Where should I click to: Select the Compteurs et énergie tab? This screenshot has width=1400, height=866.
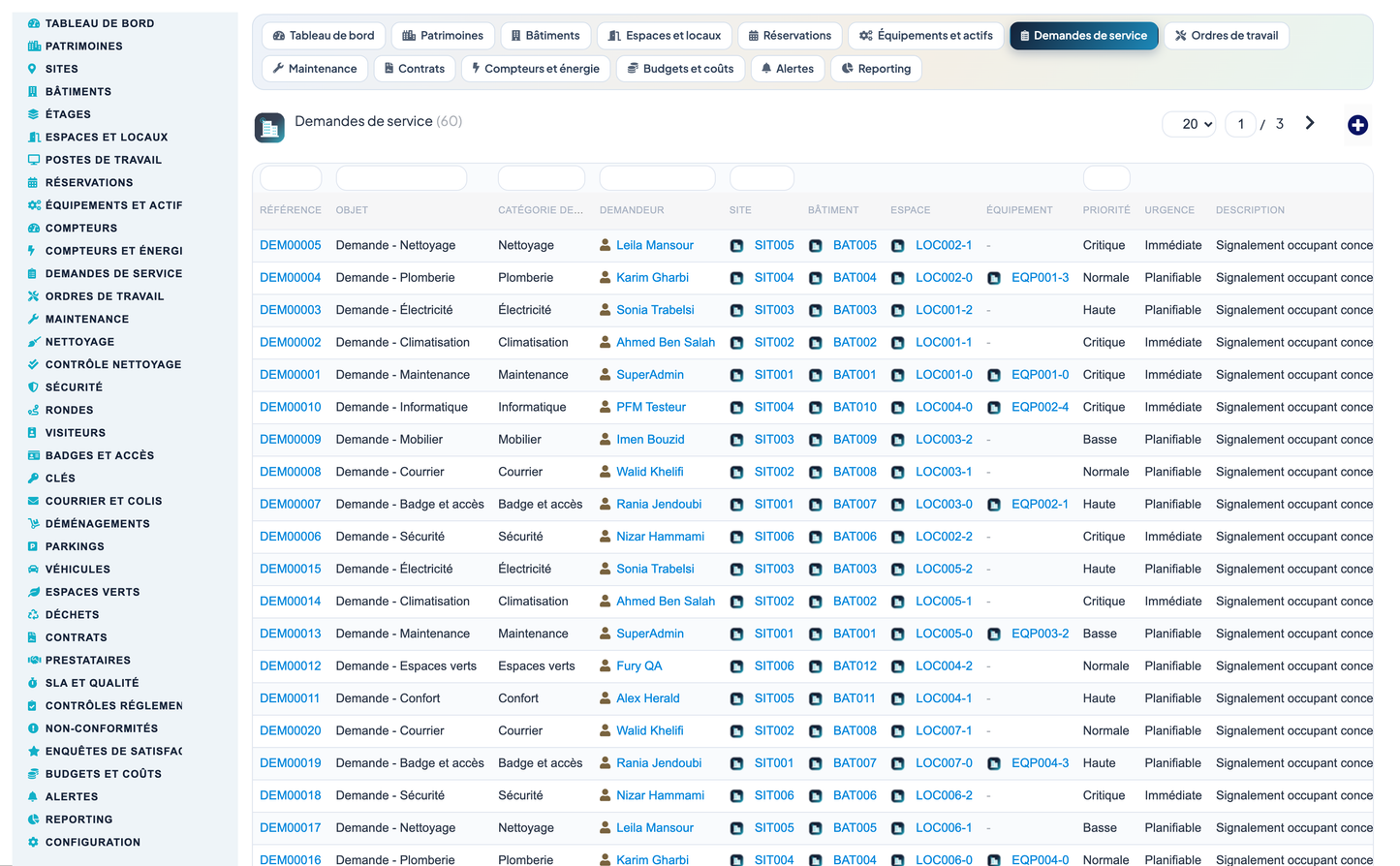click(x=535, y=69)
